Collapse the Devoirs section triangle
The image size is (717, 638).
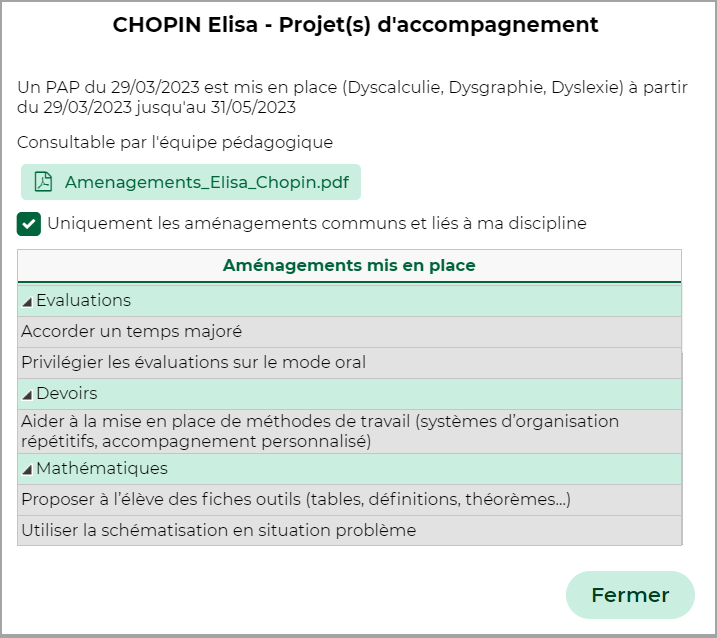27,395
